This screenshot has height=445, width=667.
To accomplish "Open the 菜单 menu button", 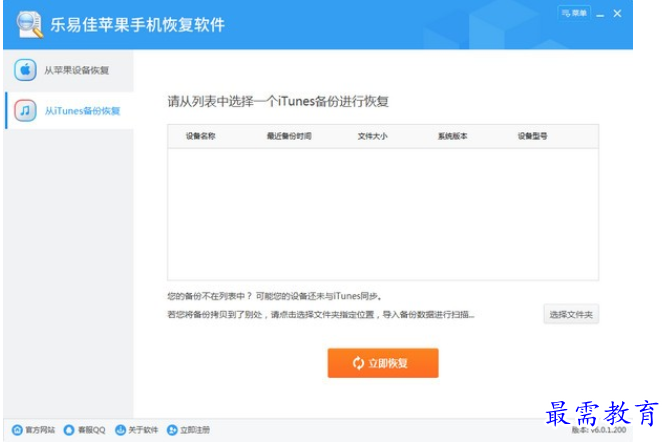I will (x=574, y=13).
